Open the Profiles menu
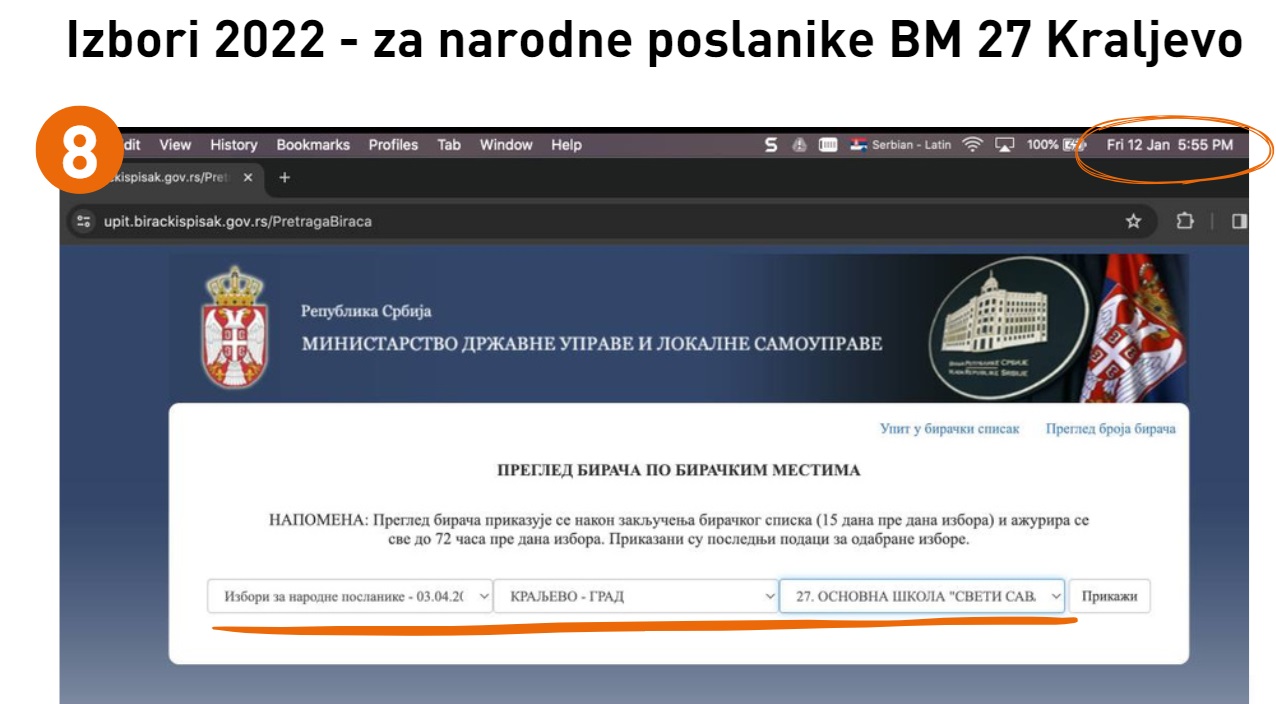The image size is (1276, 704). coord(393,145)
